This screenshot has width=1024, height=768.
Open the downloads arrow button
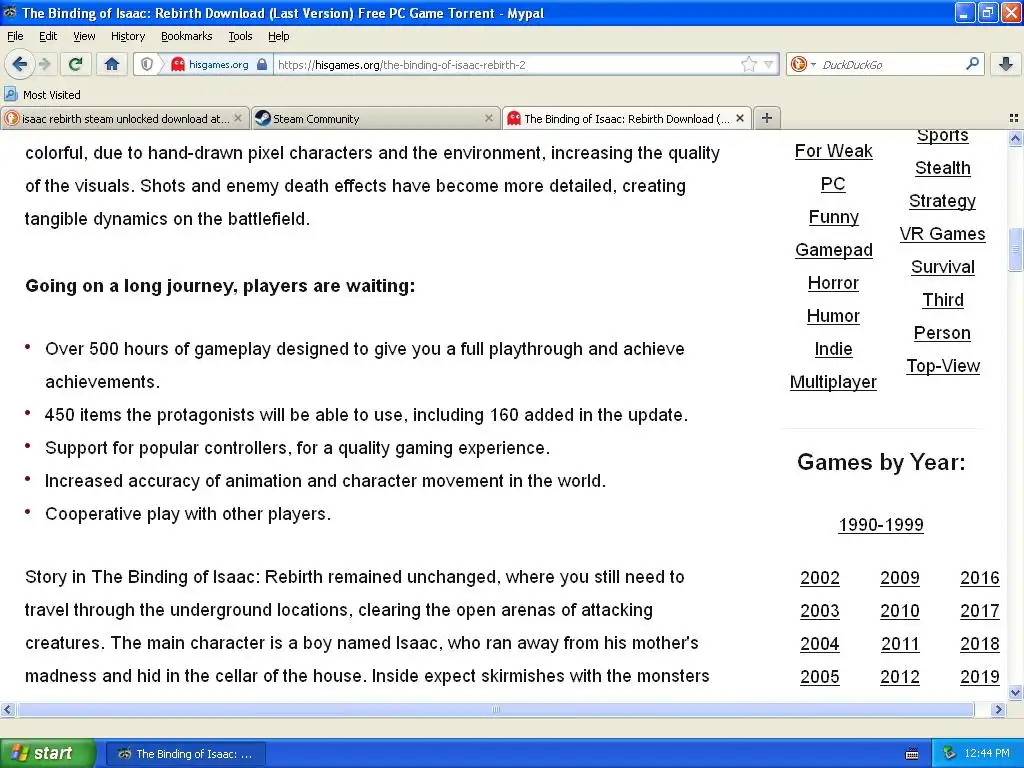(x=1006, y=64)
